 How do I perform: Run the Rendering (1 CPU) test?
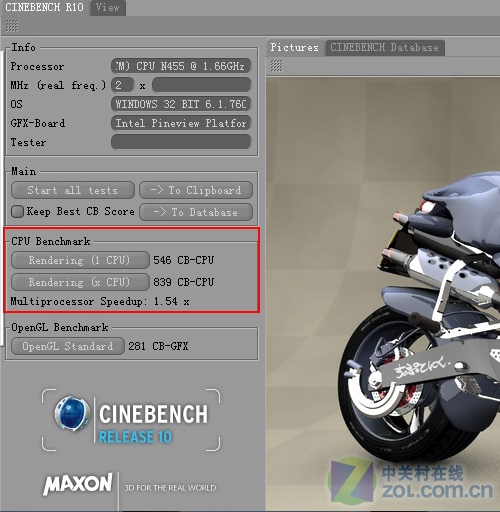80,260
